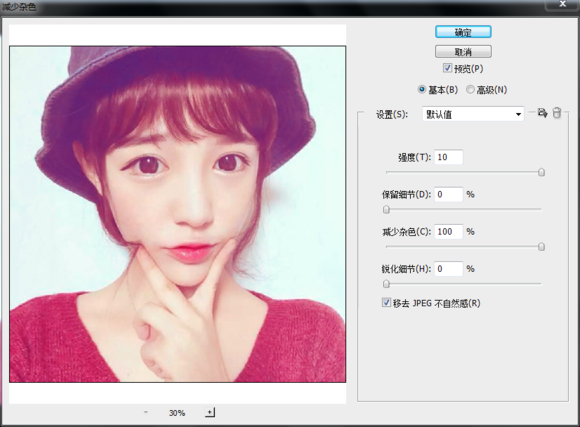Close the 减少杂色 dialog window

tap(563, 4)
